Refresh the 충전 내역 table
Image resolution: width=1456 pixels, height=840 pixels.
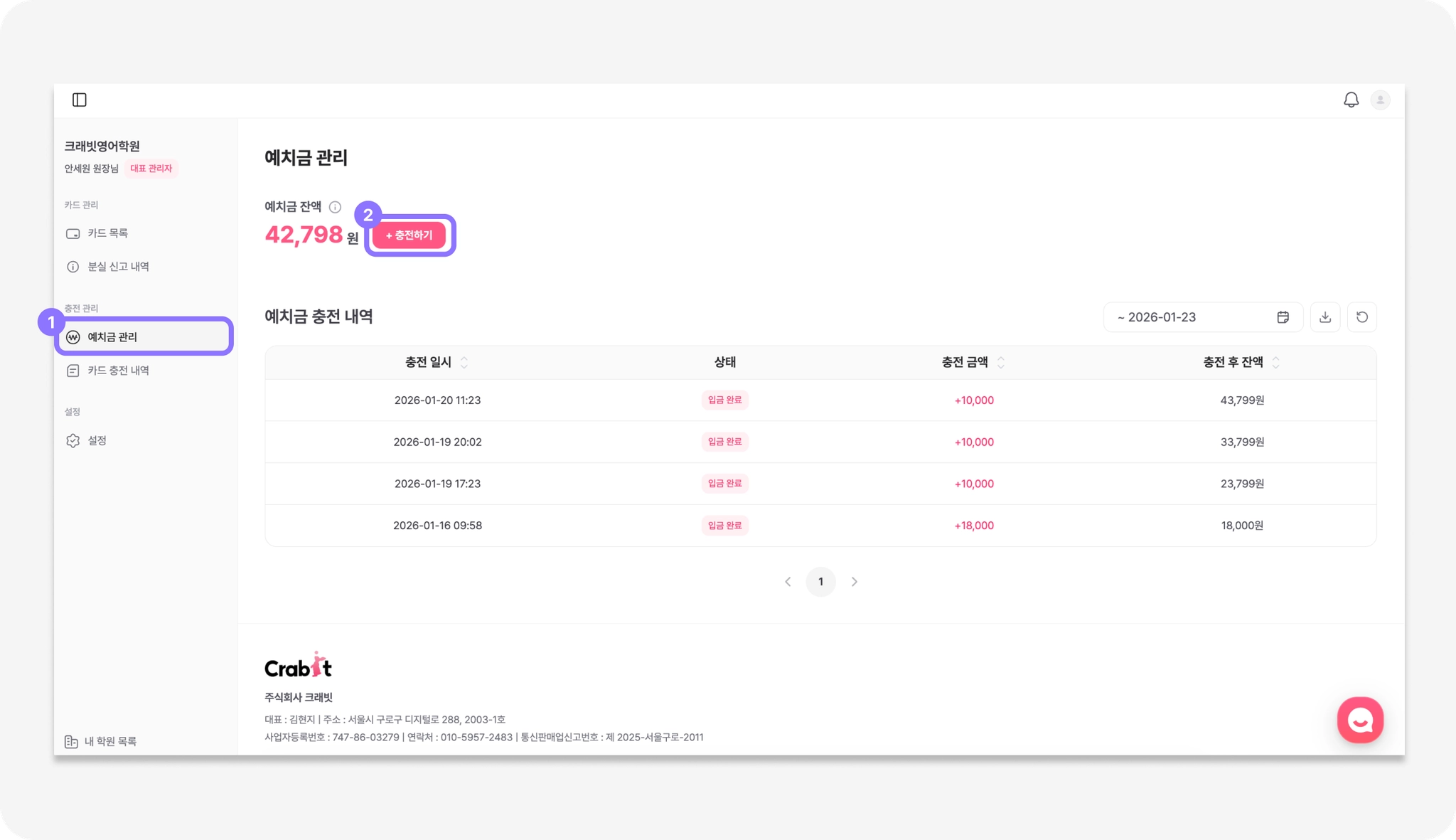[x=1362, y=317]
